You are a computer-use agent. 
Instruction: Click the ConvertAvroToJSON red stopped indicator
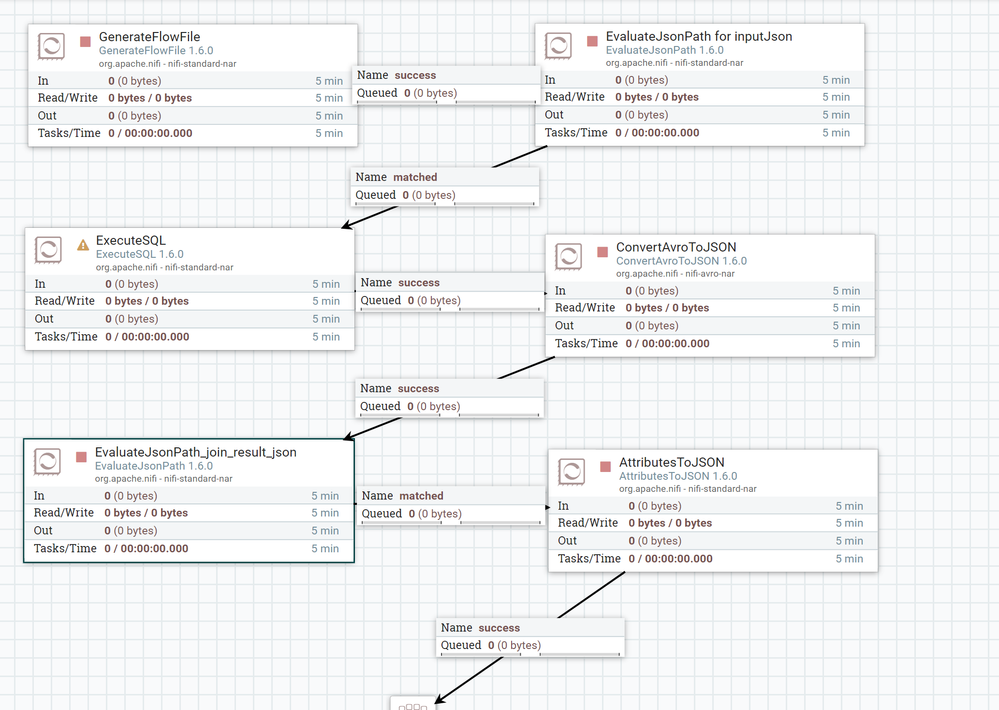pyautogui.click(x=603, y=252)
